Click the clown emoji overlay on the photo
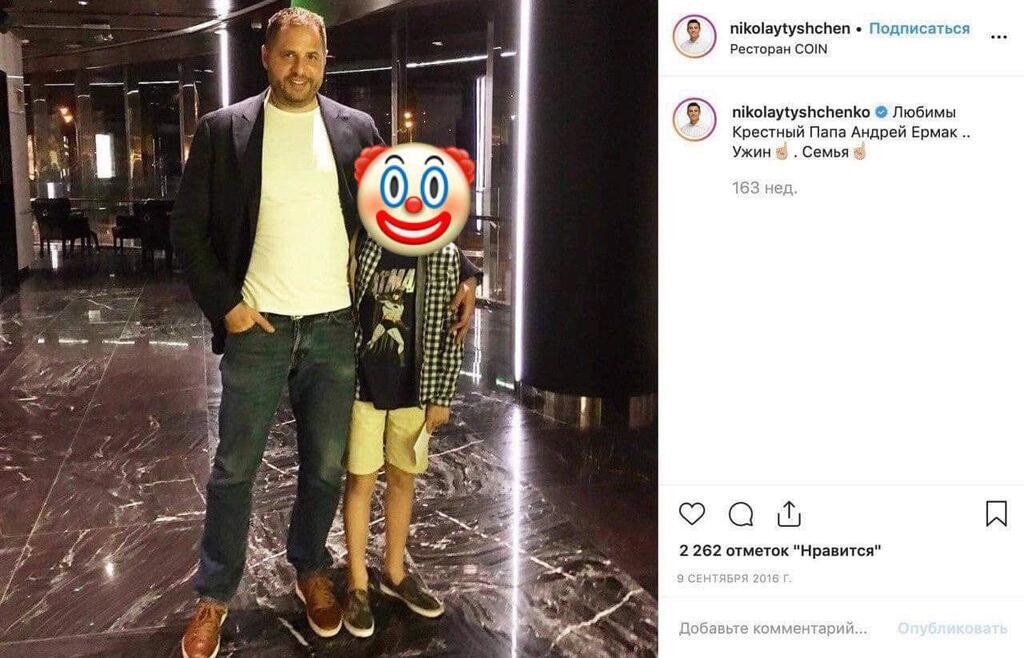 414,198
